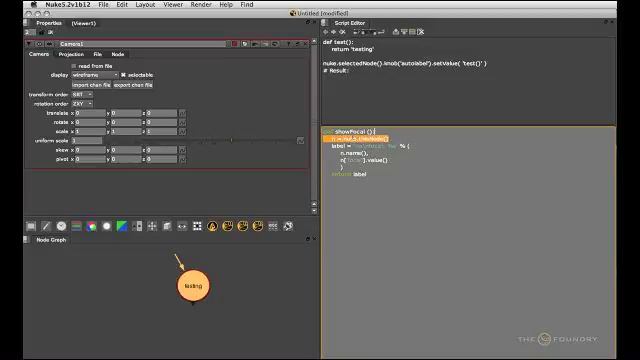Enable the read from file checkbox
This screenshot has height=360, width=640.
pos(74,66)
